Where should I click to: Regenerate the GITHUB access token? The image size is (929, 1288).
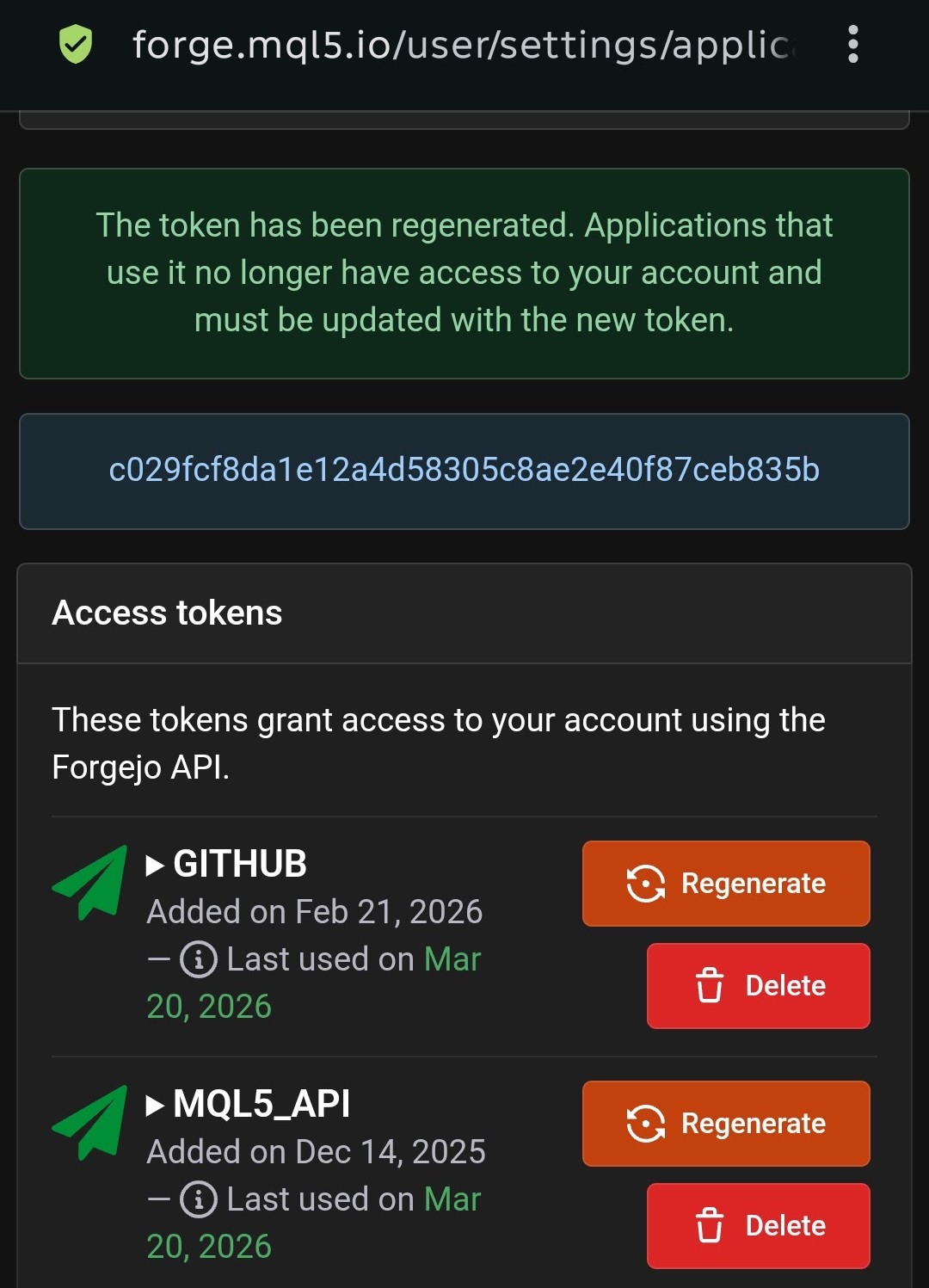tap(726, 884)
